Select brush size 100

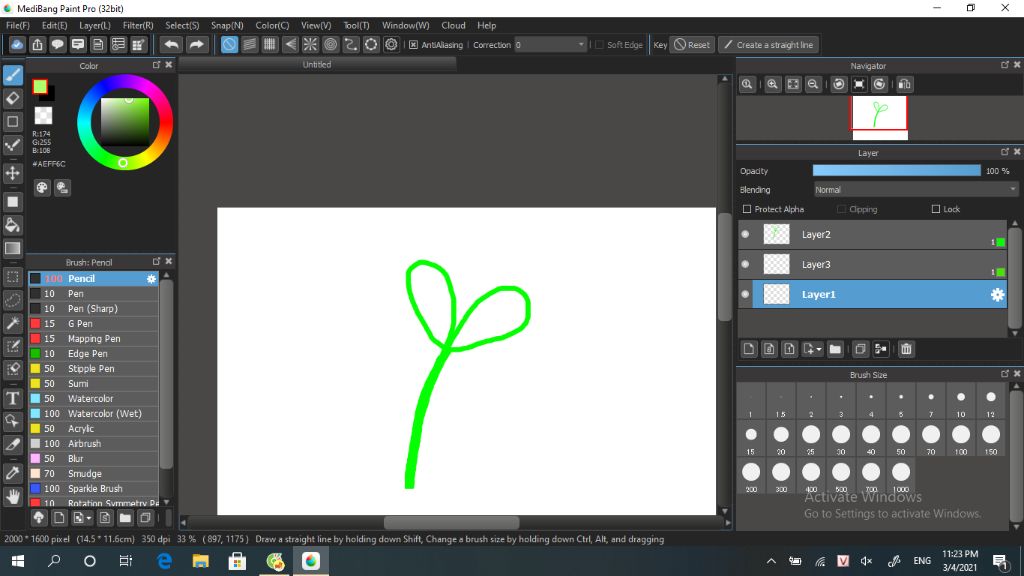click(961, 438)
